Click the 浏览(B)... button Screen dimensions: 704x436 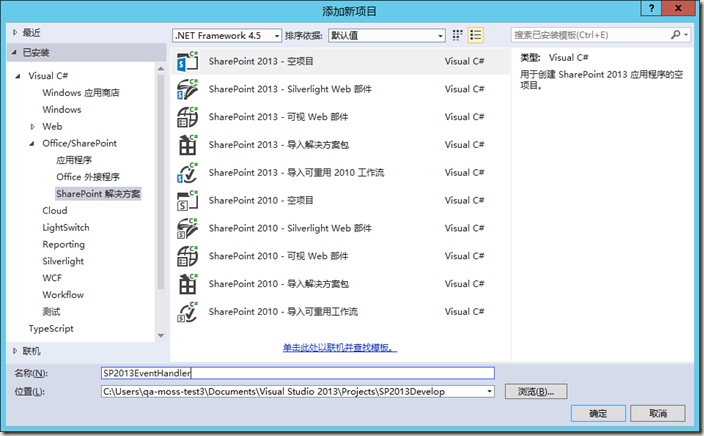click(536, 392)
